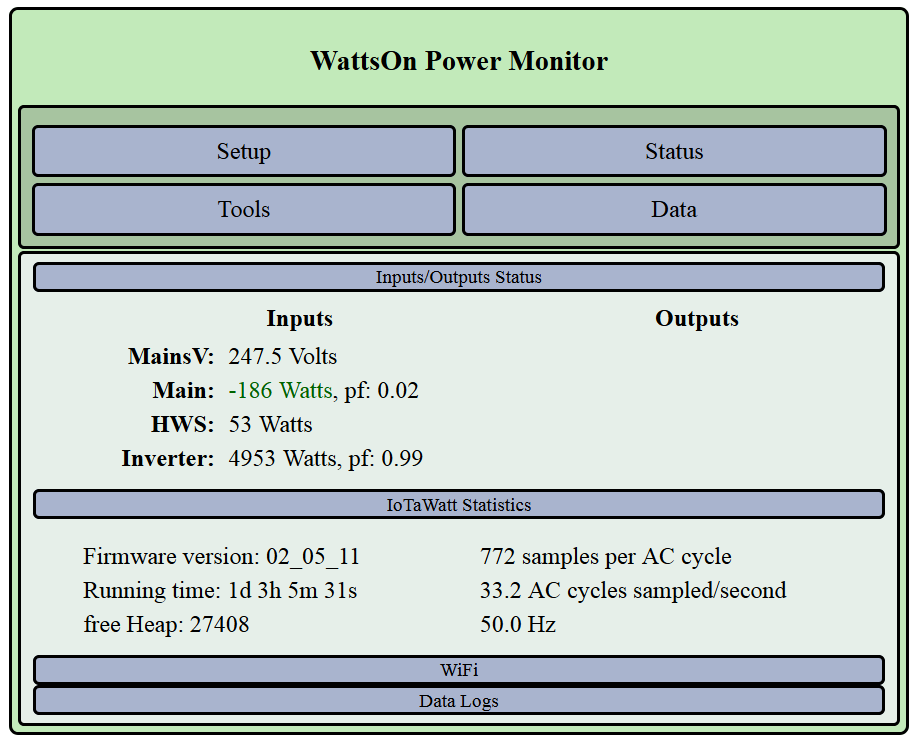This screenshot has width=915, height=744.
Task: Expand the WiFi section
Action: pyautogui.click(x=459, y=670)
